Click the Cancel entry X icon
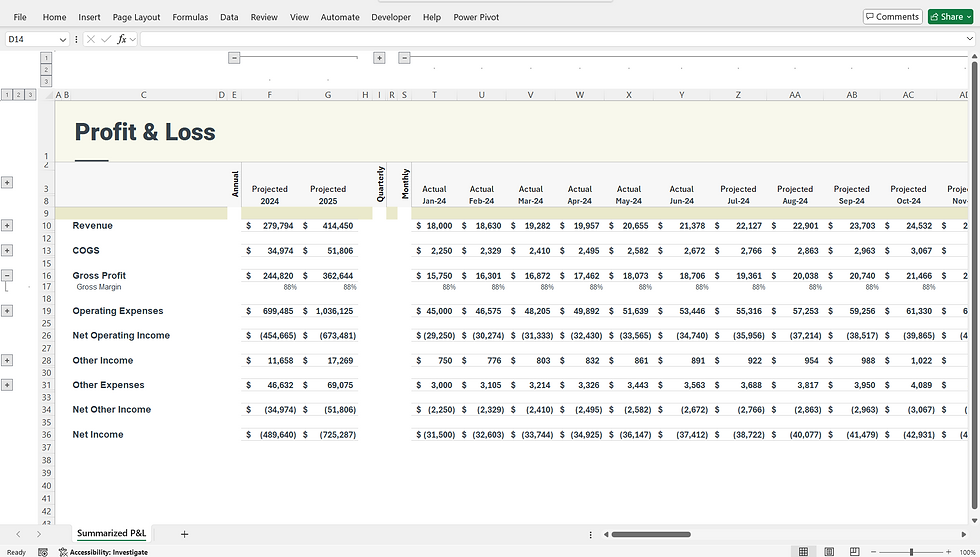The width and height of the screenshot is (980, 557). pos(91,39)
